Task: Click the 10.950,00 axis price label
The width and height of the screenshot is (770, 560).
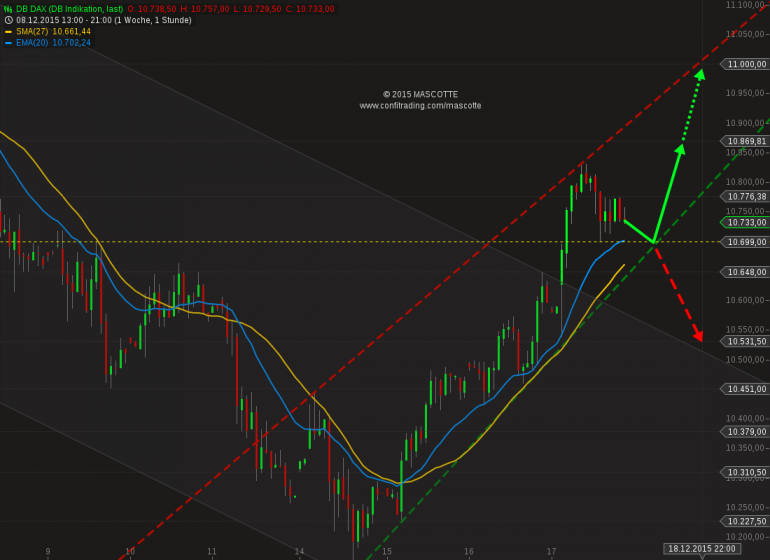Action: 745,93
